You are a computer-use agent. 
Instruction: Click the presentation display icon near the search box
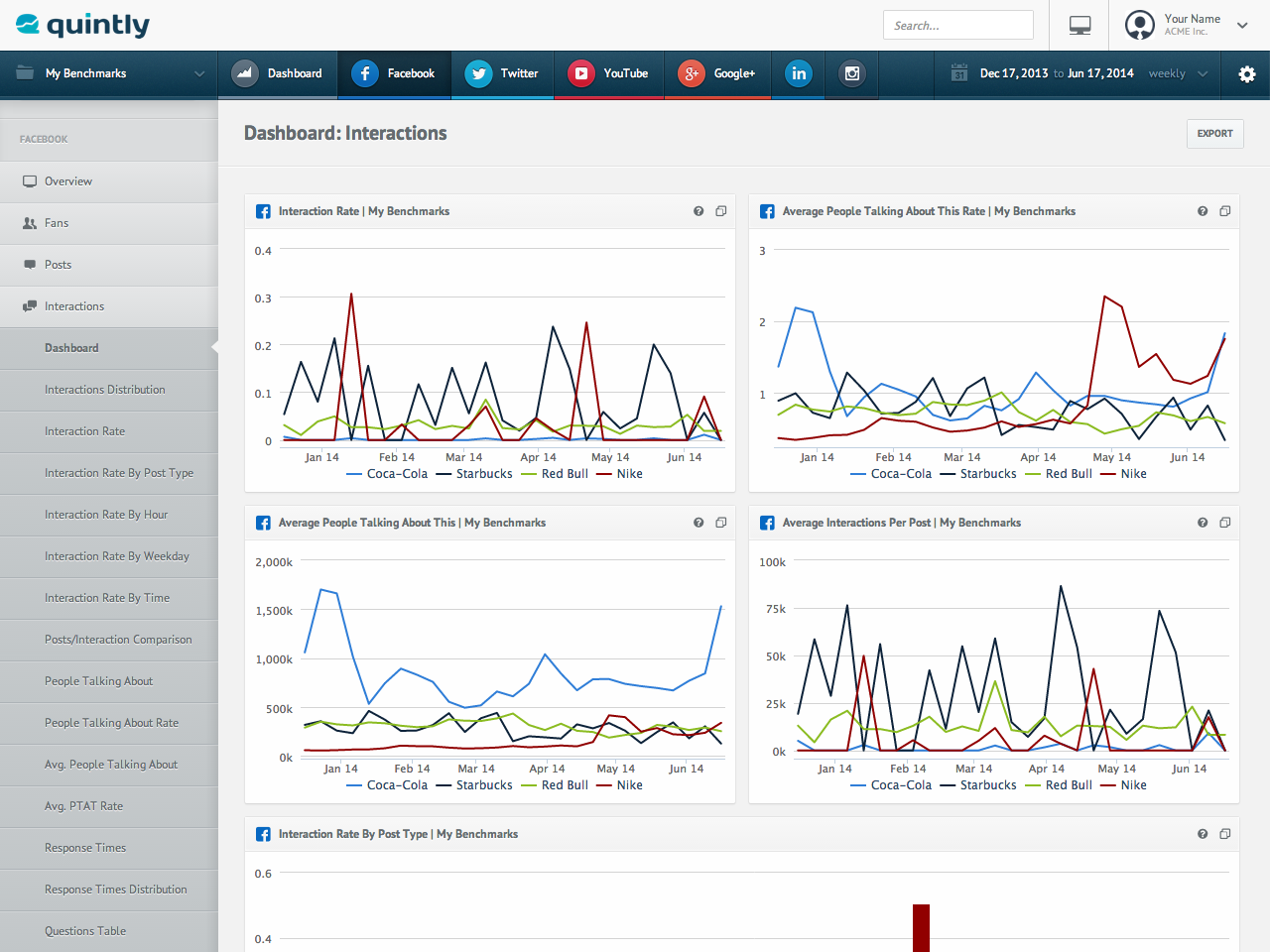tap(1081, 26)
